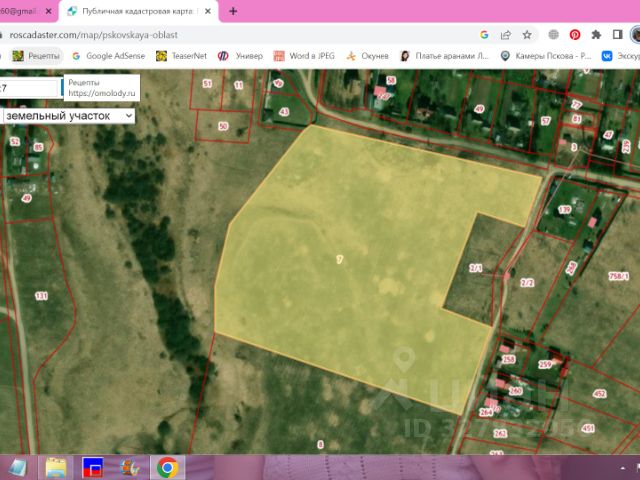Open the VK Экскур bookmark
This screenshot has height=480, width=640.
(x=620, y=56)
